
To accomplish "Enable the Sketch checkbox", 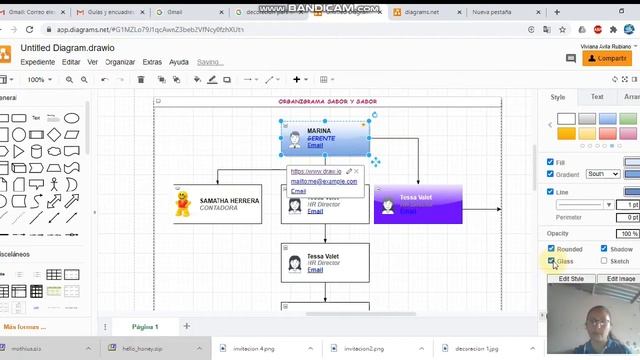I will [604, 260].
